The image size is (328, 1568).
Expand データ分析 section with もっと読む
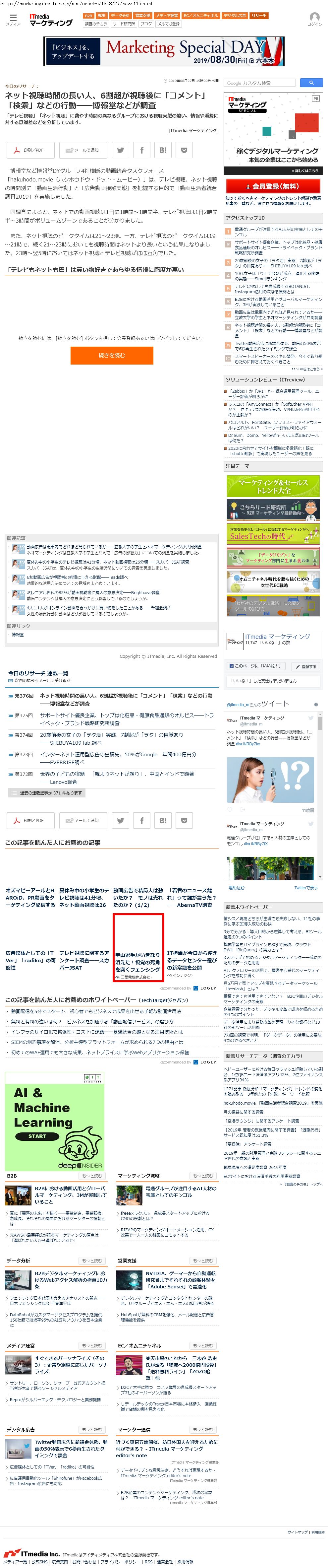coord(92,1261)
